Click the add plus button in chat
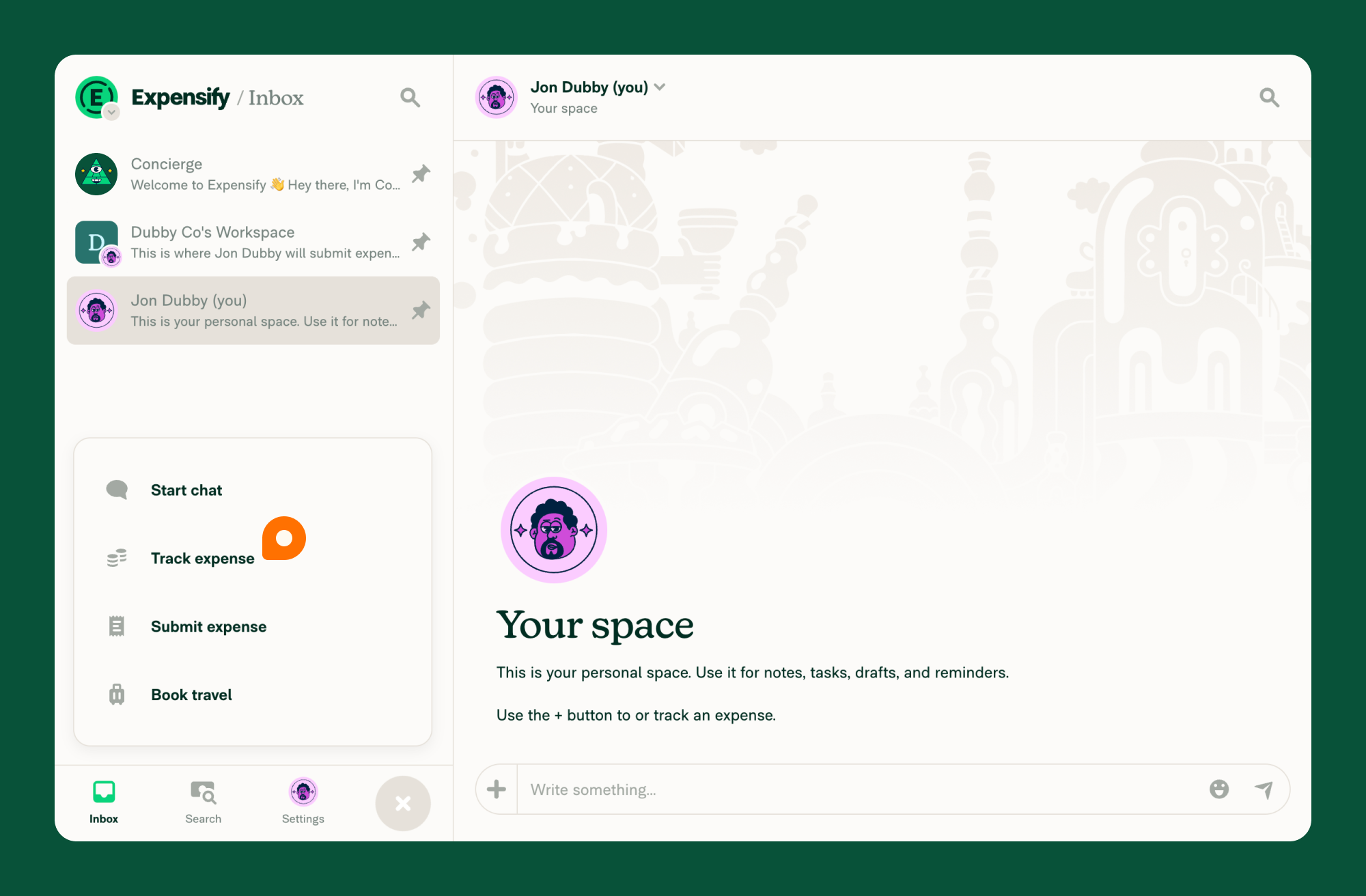This screenshot has height=896, width=1366. (497, 789)
